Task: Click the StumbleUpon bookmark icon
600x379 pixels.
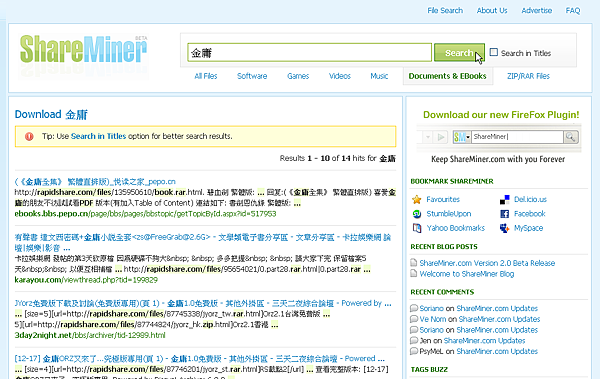Action: [417, 214]
